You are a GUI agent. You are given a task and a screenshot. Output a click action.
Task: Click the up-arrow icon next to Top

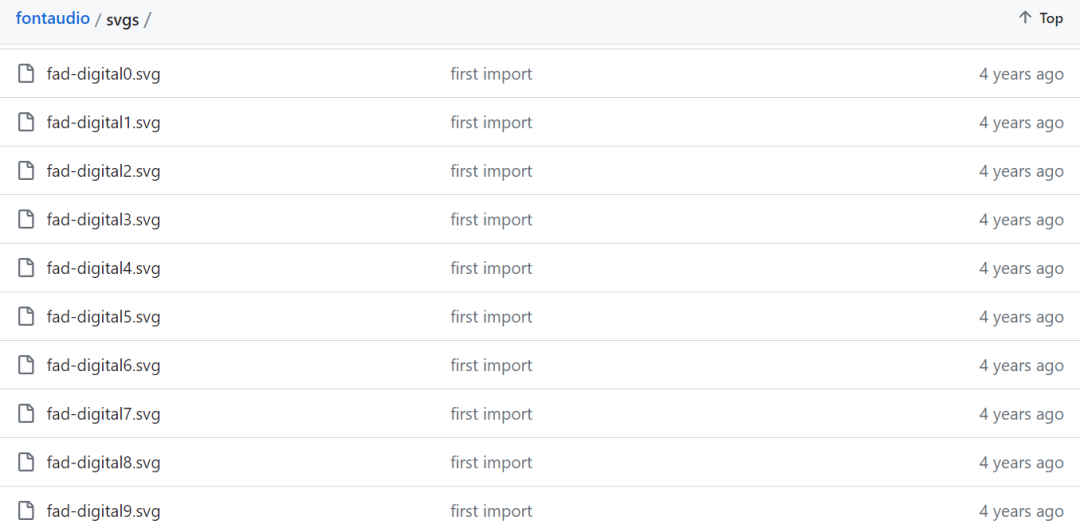click(x=1025, y=18)
